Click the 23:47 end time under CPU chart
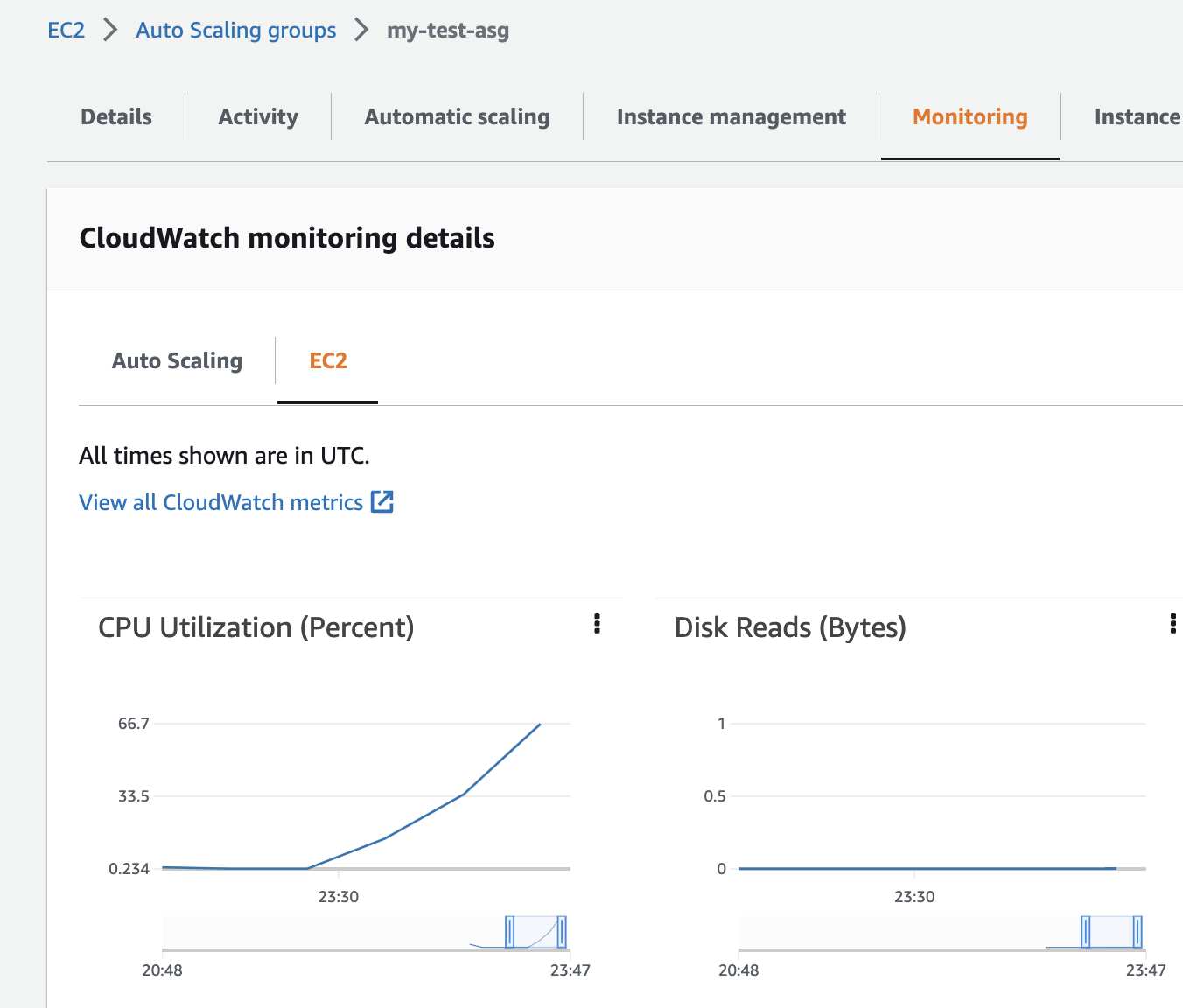The image size is (1183, 1008). pyautogui.click(x=570, y=970)
